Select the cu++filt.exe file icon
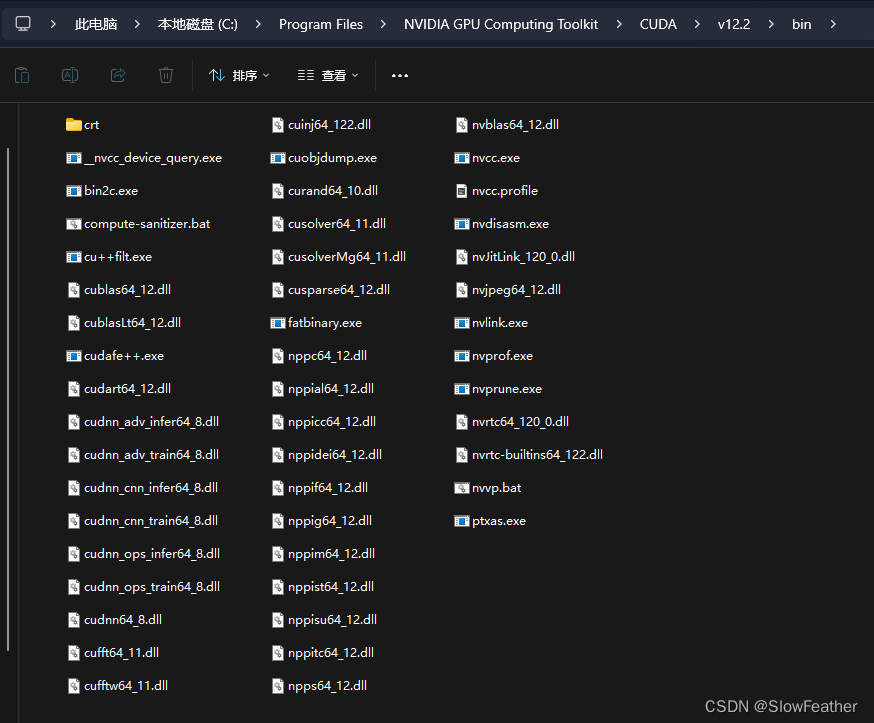The height and width of the screenshot is (723, 874). click(74, 256)
